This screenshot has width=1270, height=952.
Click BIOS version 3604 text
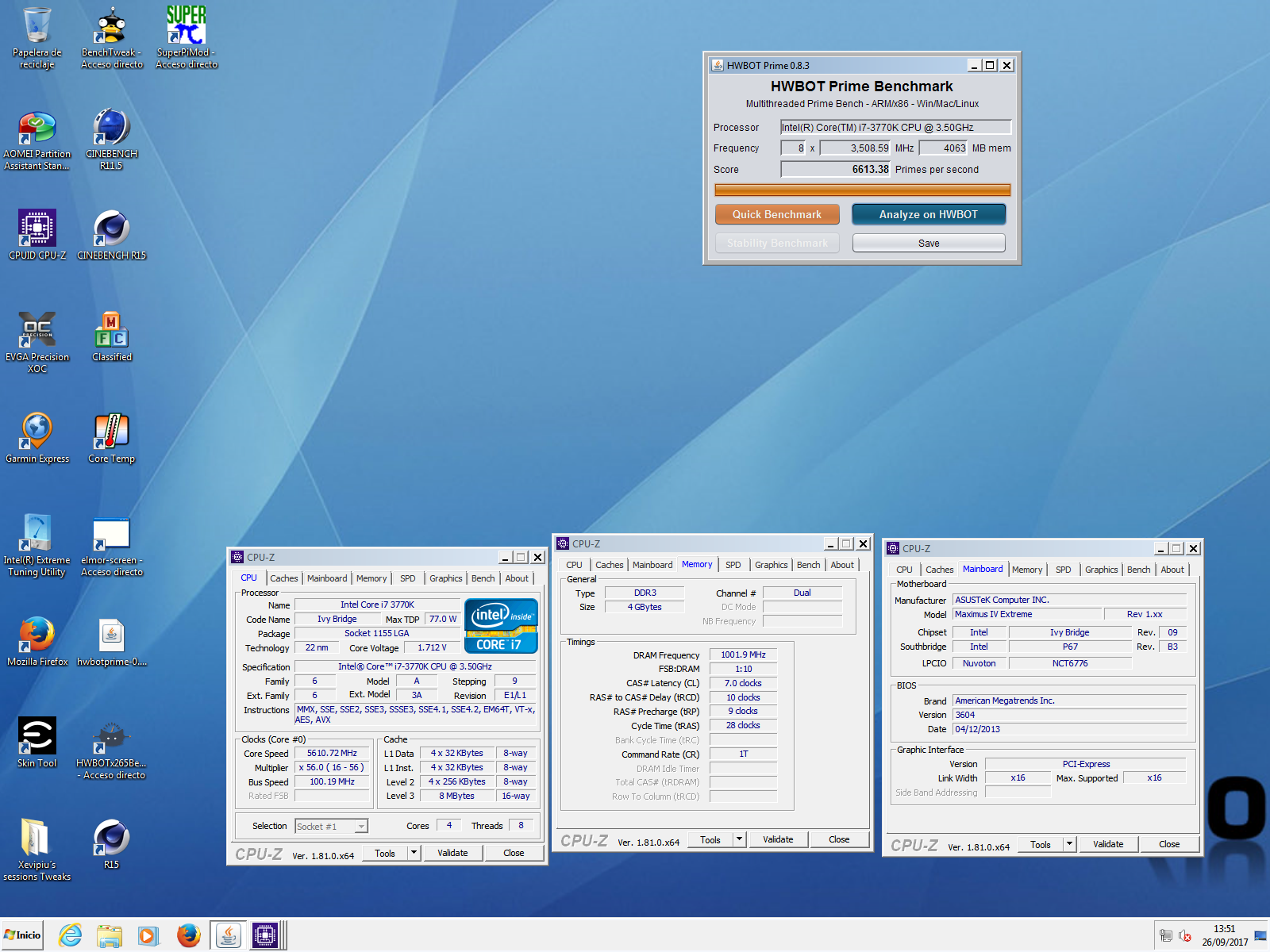coord(965,715)
